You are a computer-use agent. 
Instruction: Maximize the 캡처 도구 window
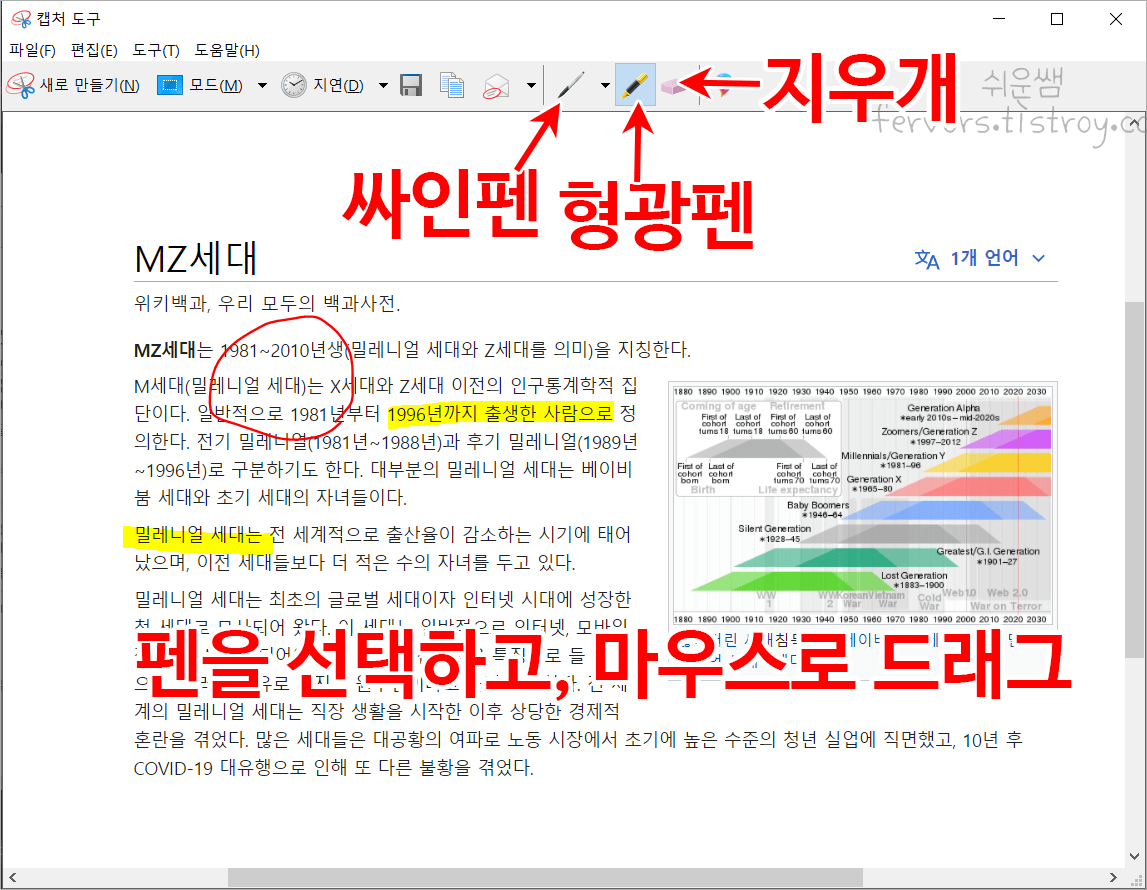click(x=1057, y=19)
